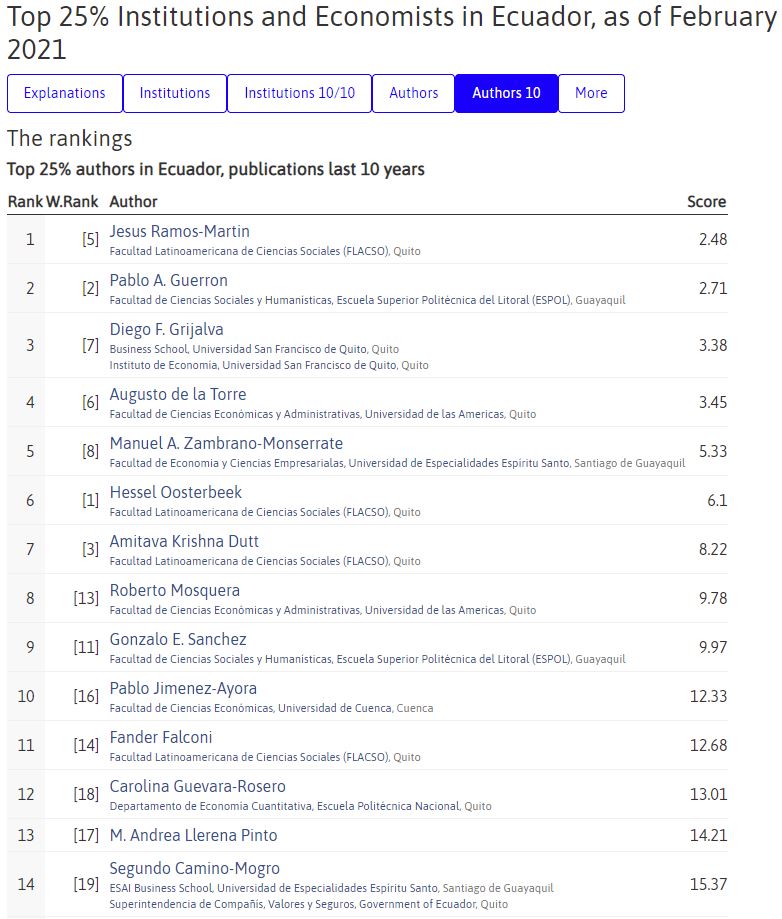Open Jesus Ramos-Martin author profile
This screenshot has width=782, height=919.
coord(179,232)
